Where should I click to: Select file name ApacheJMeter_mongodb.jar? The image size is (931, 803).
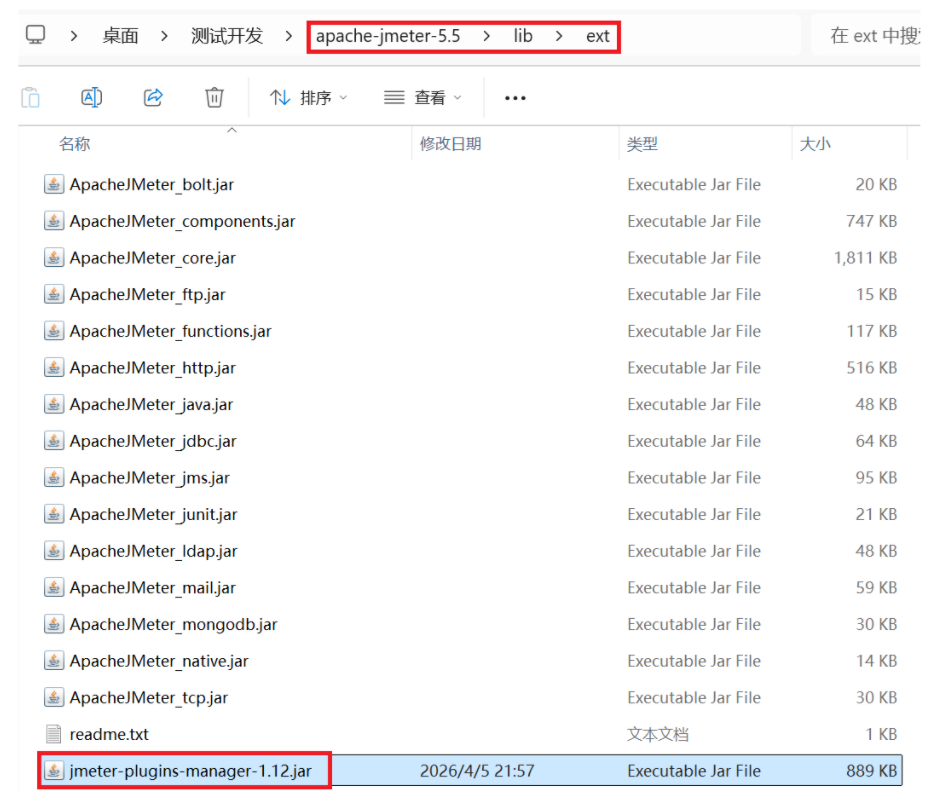pyautogui.click(x=173, y=625)
